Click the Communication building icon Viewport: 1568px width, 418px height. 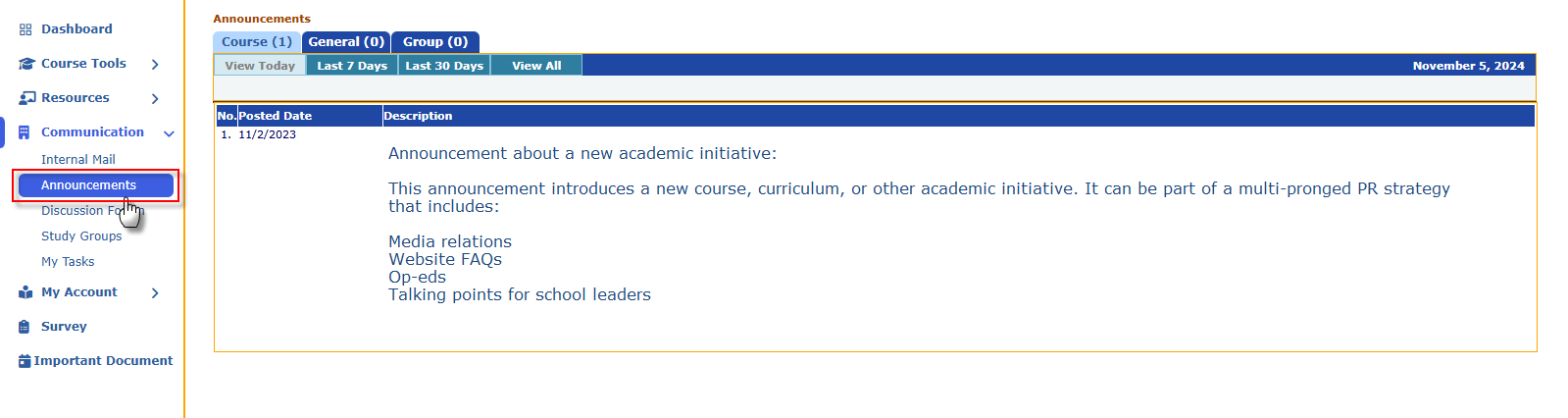click(x=25, y=132)
